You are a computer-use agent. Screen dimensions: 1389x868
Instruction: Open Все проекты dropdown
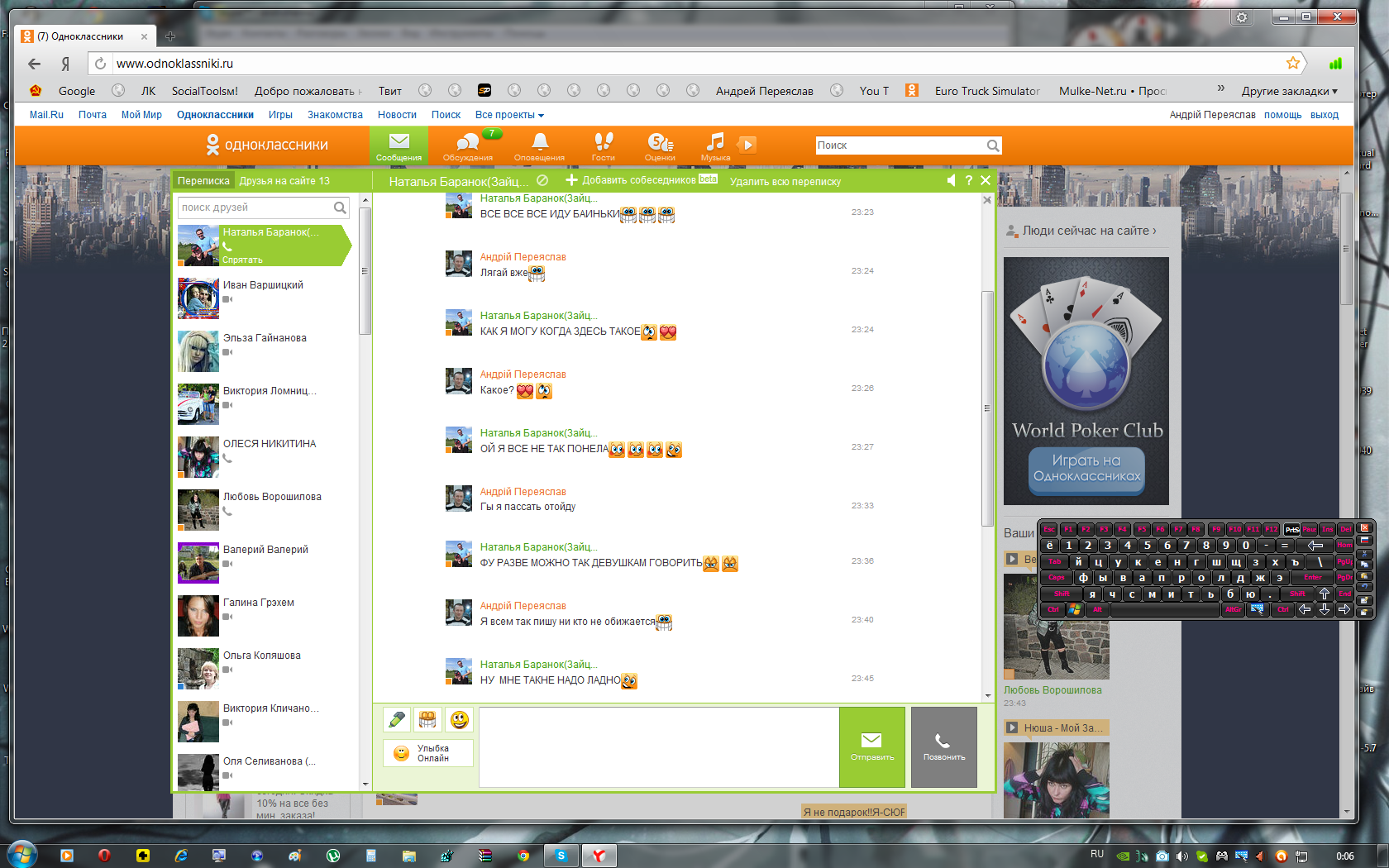(x=509, y=115)
